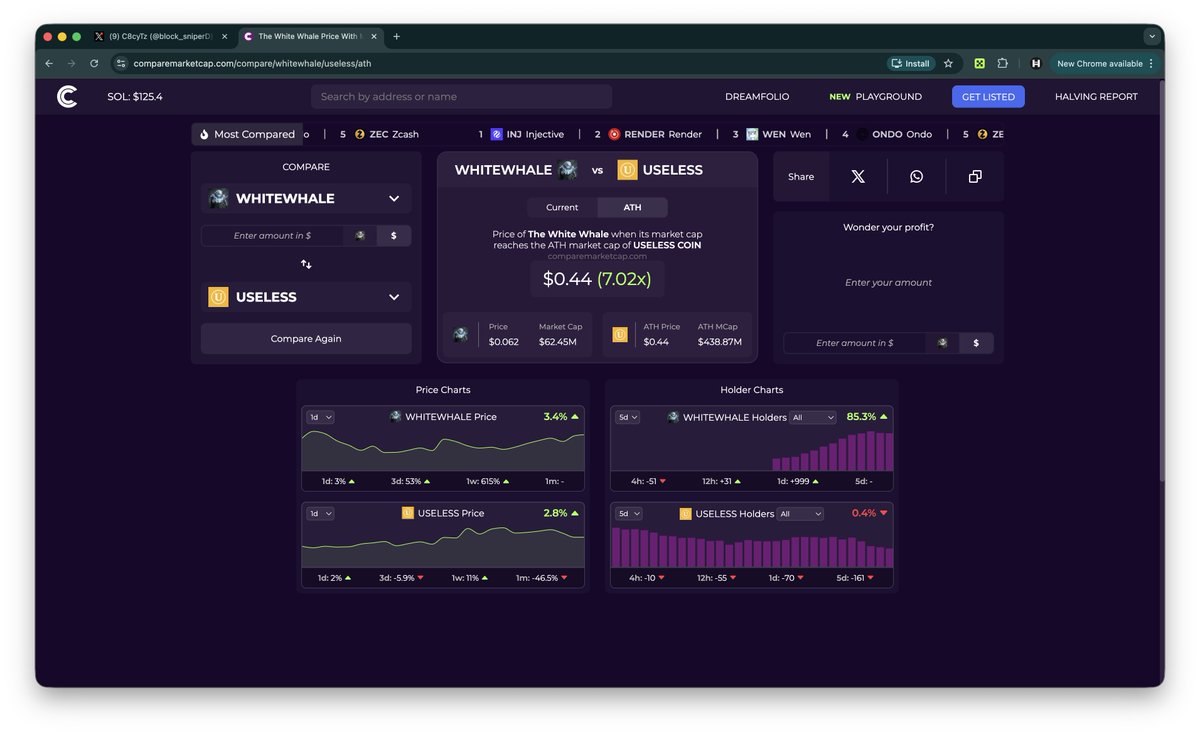The width and height of the screenshot is (1200, 734).
Task: Click the Most Compared flame icon
Action: coord(204,134)
